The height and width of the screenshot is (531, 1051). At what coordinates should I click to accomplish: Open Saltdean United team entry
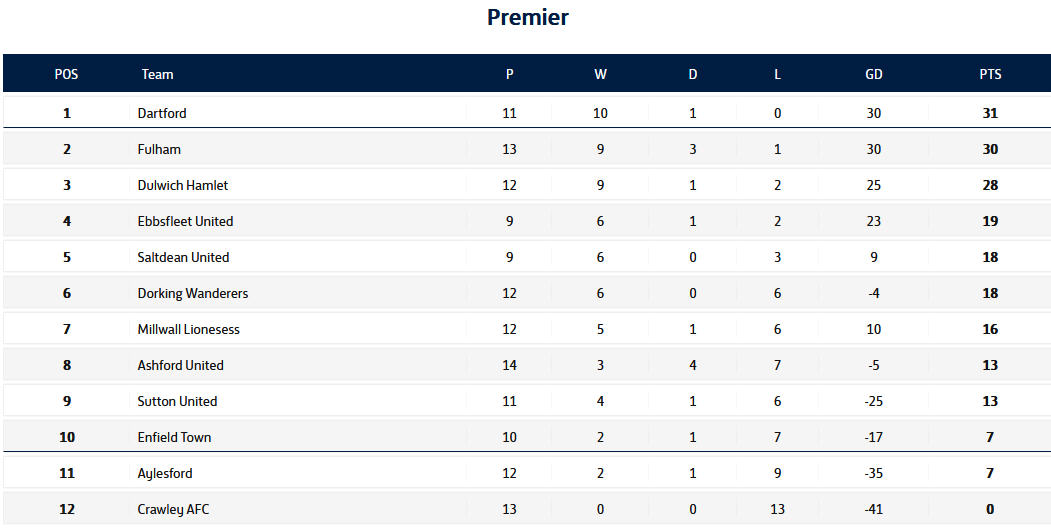tap(183, 257)
